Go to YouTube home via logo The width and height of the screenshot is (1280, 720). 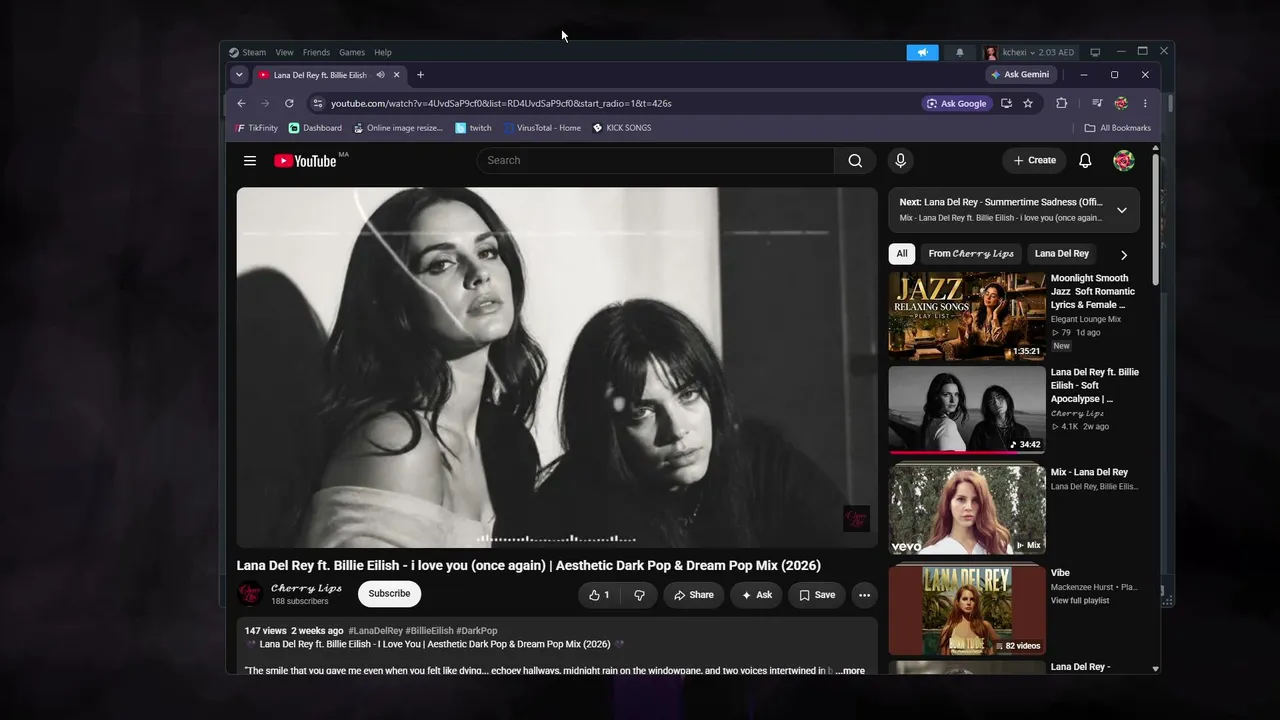tap(305, 161)
